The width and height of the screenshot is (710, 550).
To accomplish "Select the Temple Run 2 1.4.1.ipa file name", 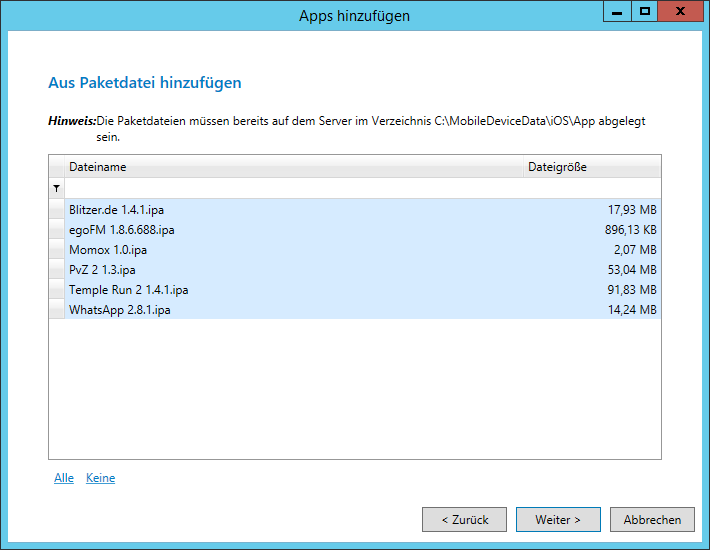I will pyautogui.click(x=128, y=290).
